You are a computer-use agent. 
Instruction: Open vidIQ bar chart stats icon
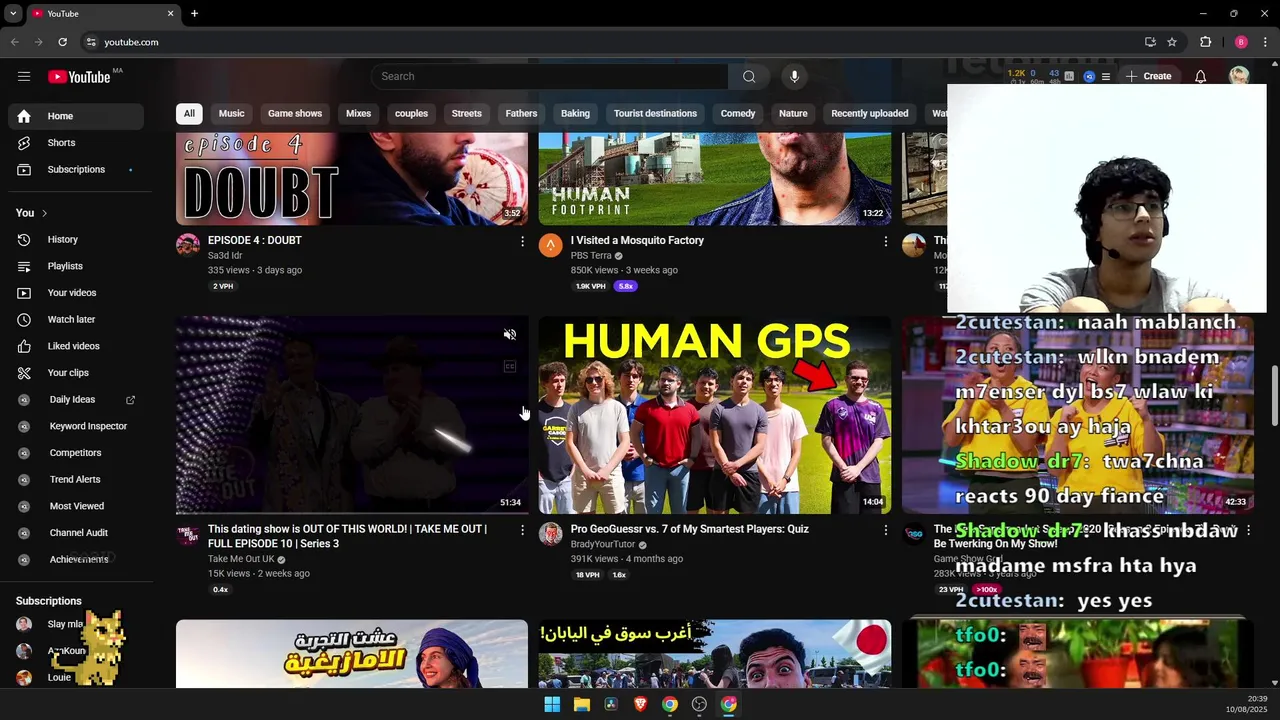click(1069, 76)
